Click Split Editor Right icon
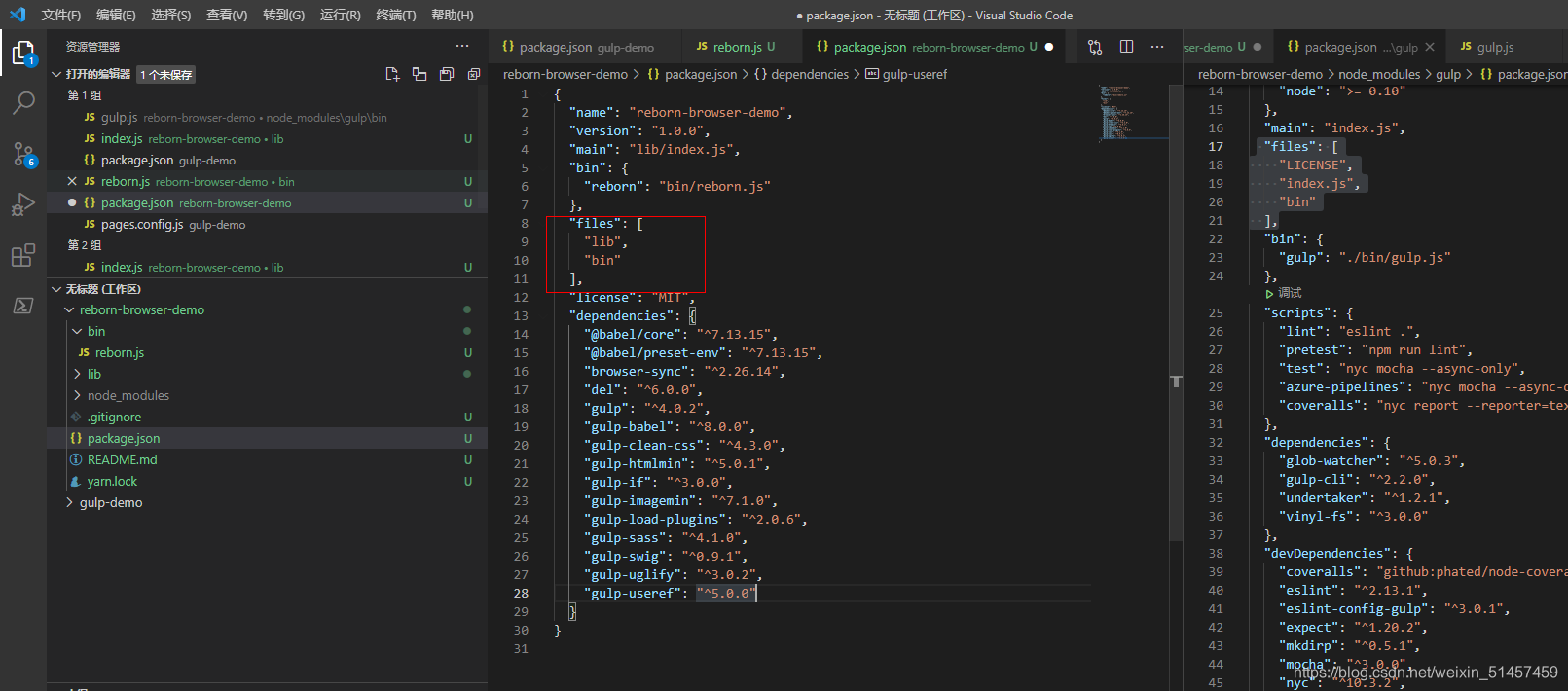1568x691 pixels. tap(1126, 47)
